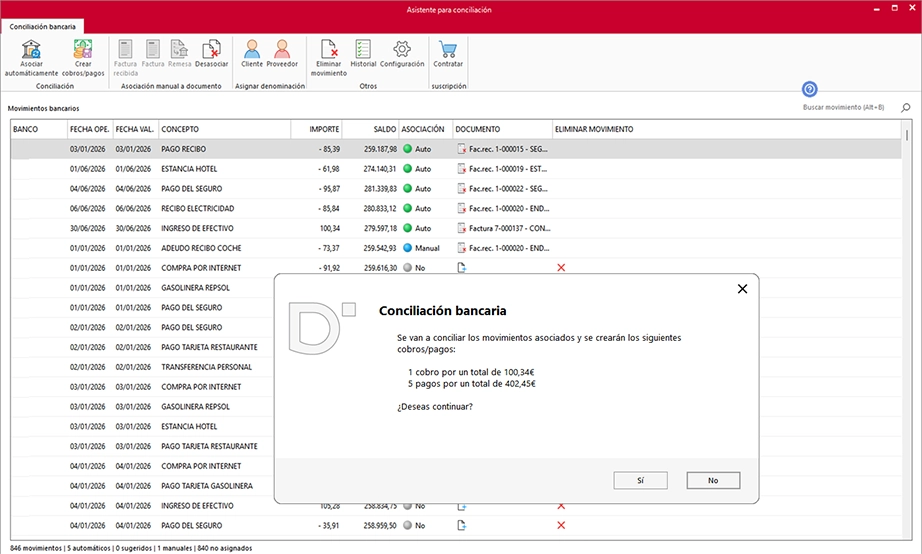The height and width of the screenshot is (554, 922).
Task: Sort by FECHA VAL. column header
Action: pos(136,129)
